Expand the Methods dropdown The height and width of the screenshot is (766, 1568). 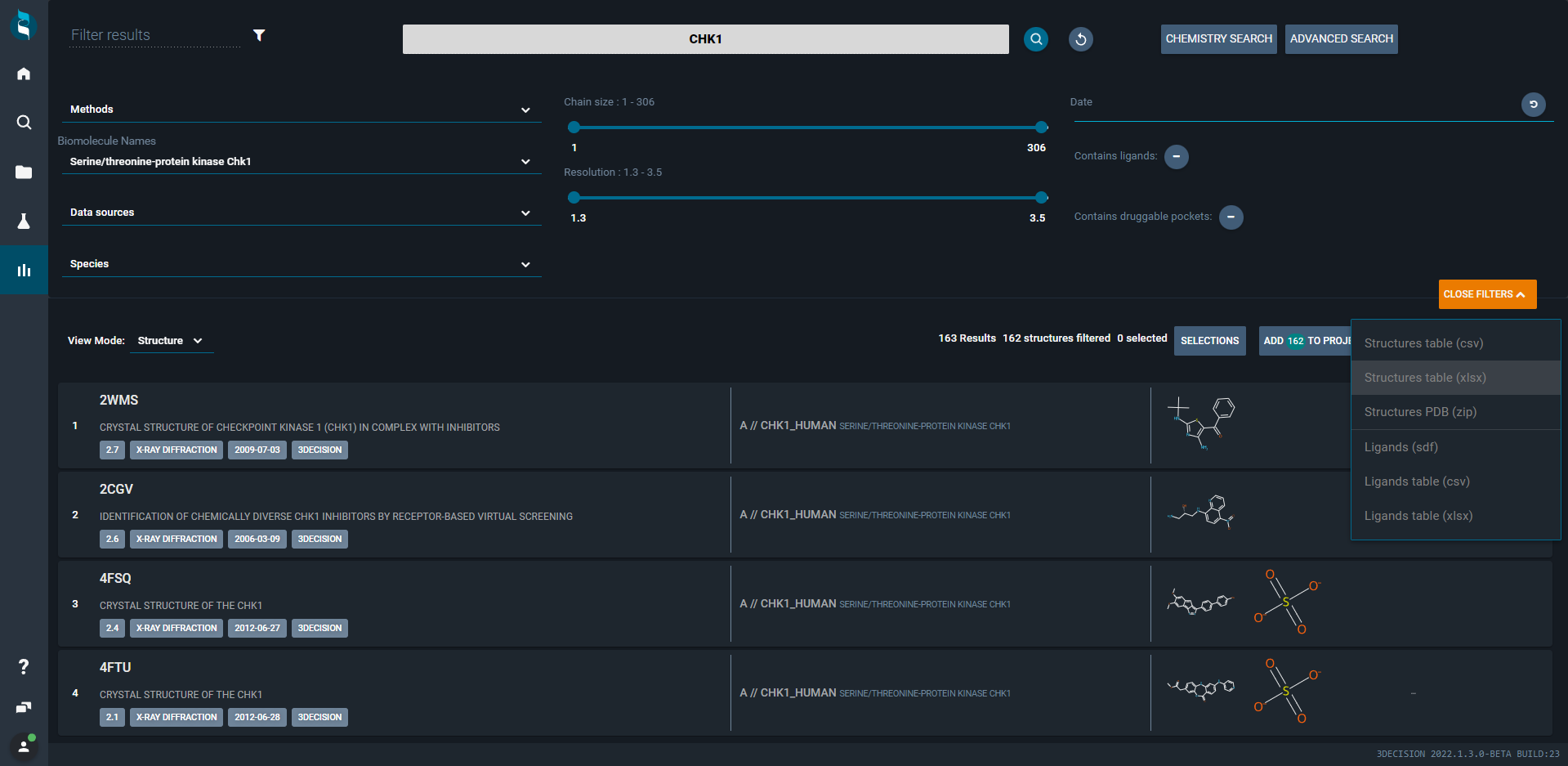coord(302,110)
